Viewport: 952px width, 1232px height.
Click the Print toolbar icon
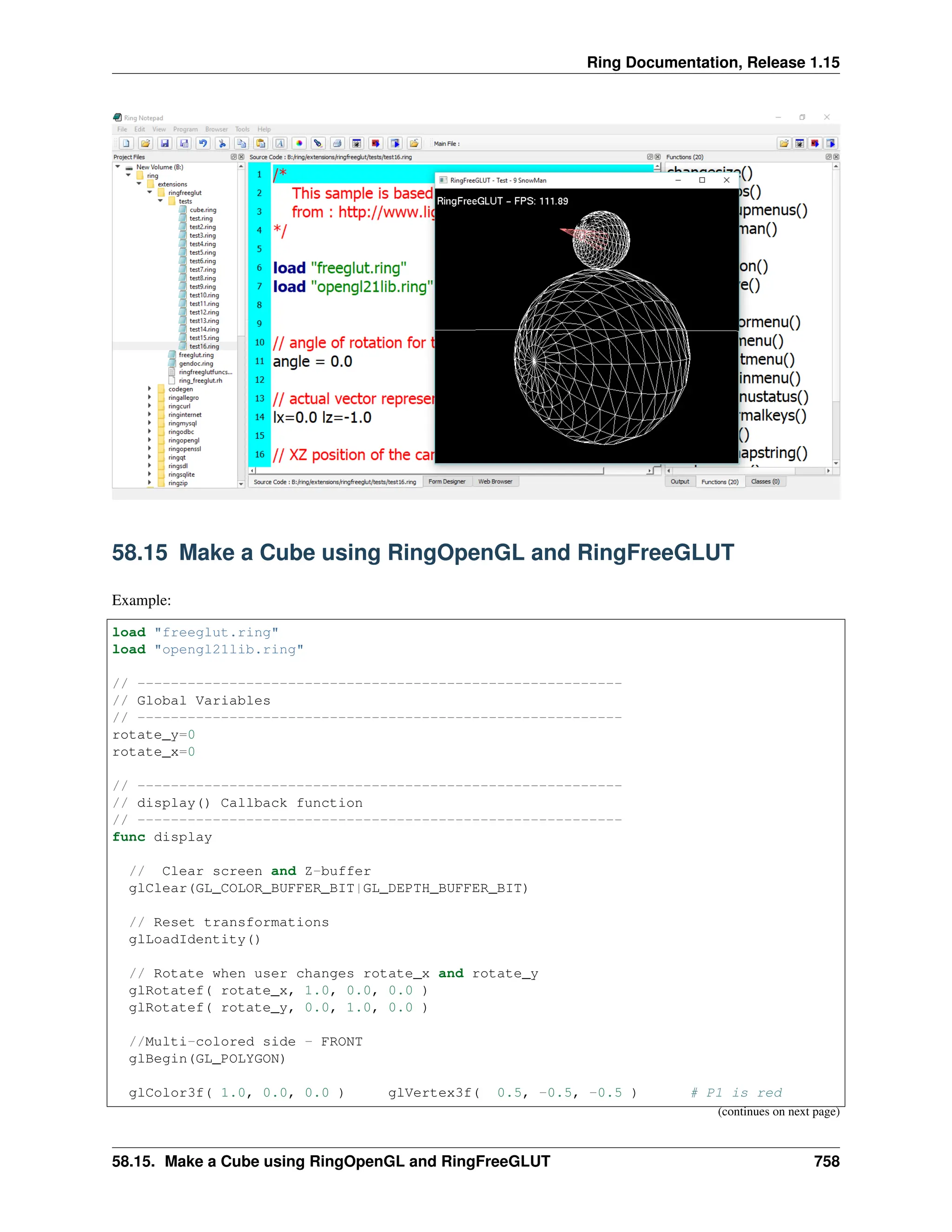tap(337, 143)
